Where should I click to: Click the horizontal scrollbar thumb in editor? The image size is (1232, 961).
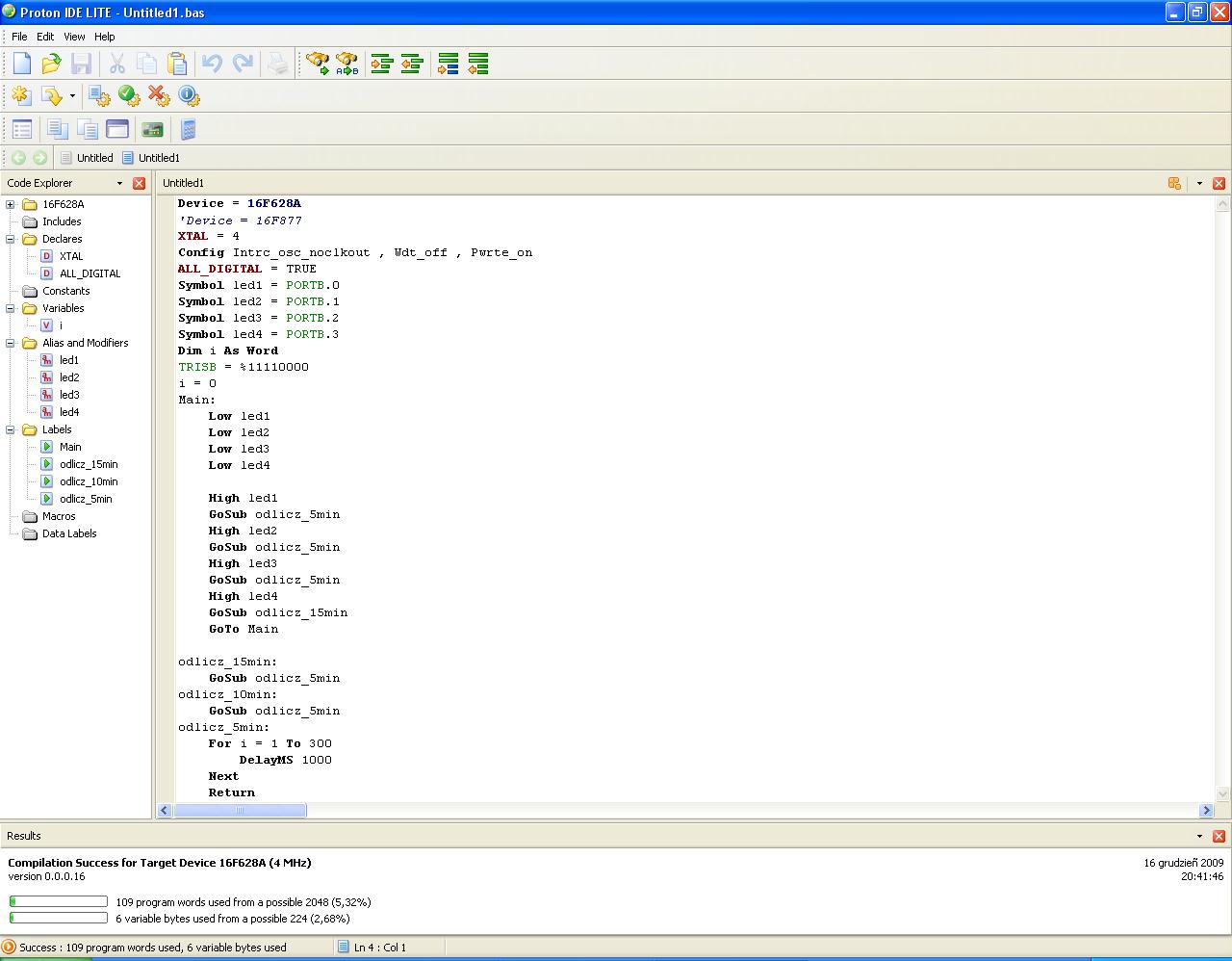pos(240,810)
